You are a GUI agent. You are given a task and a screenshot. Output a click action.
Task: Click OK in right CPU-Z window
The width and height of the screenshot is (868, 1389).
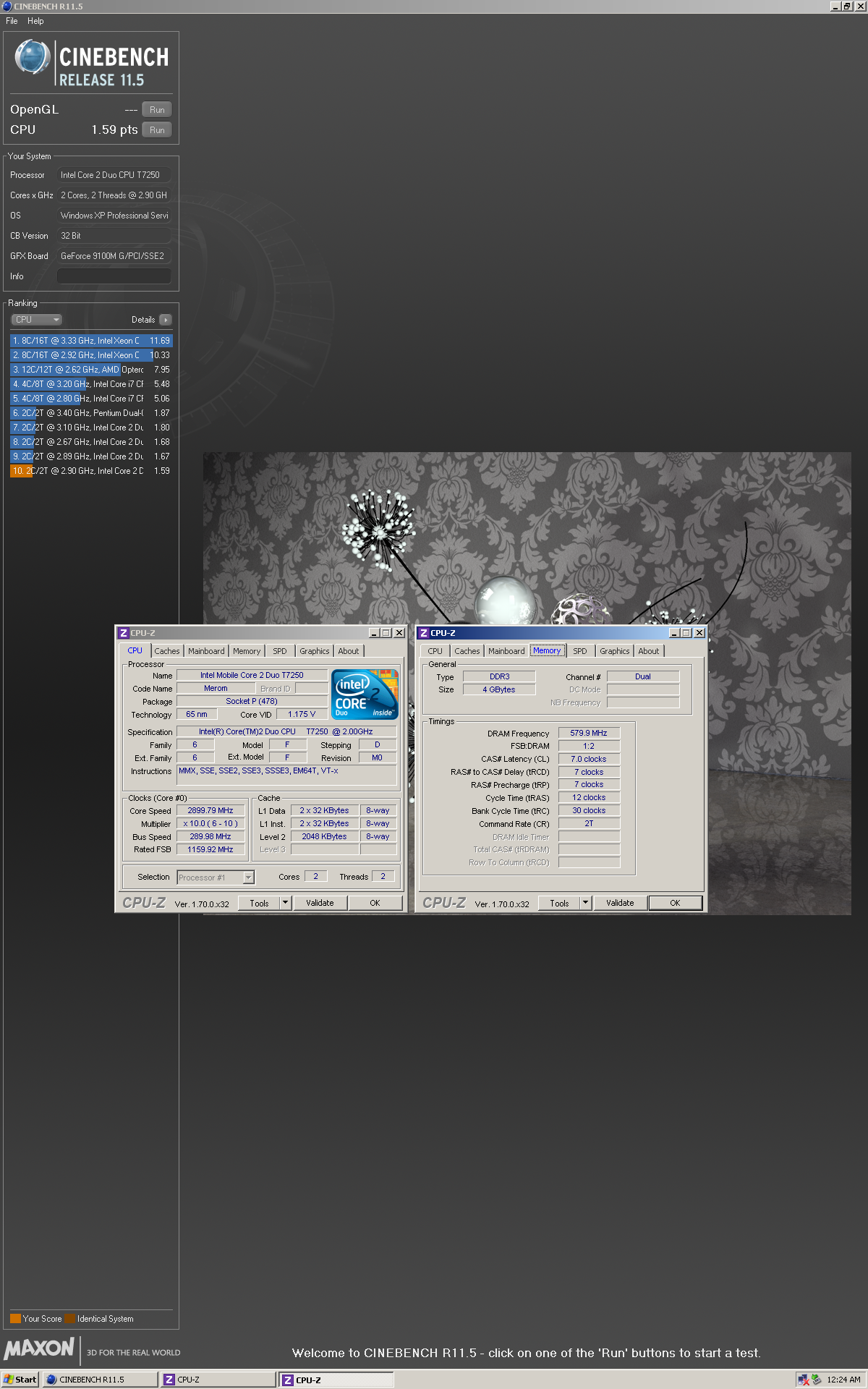(675, 903)
